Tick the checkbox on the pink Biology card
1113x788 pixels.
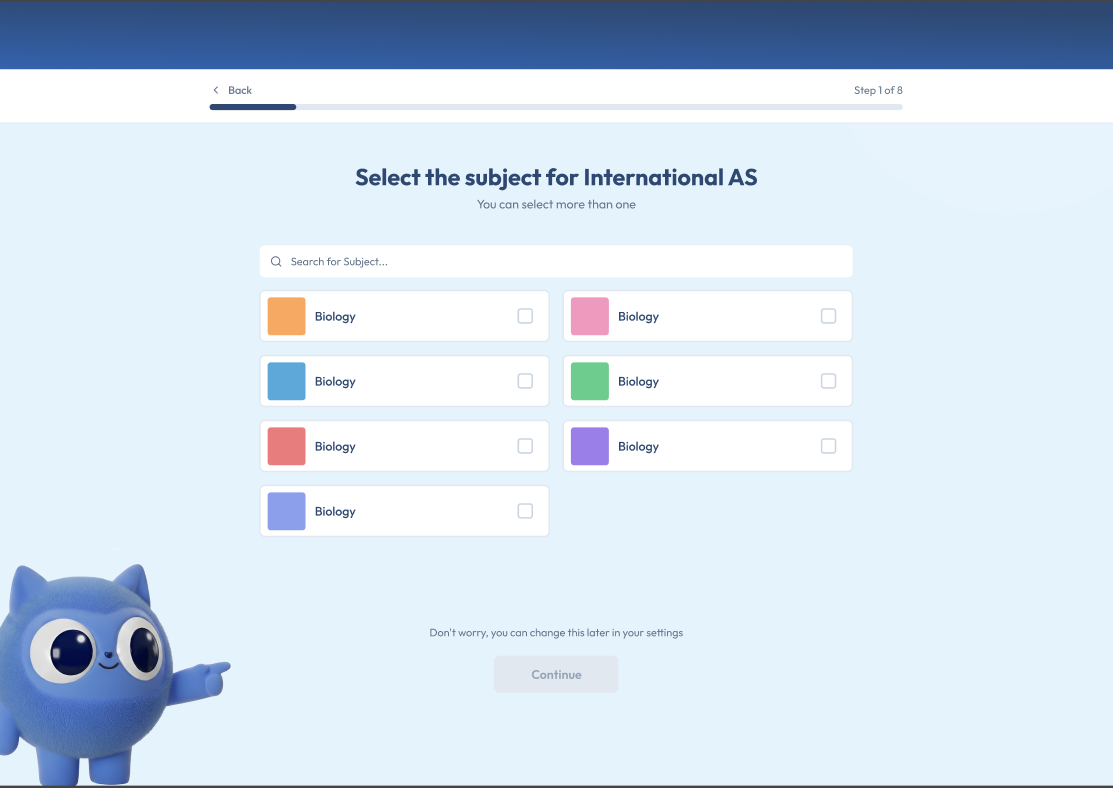pos(828,316)
